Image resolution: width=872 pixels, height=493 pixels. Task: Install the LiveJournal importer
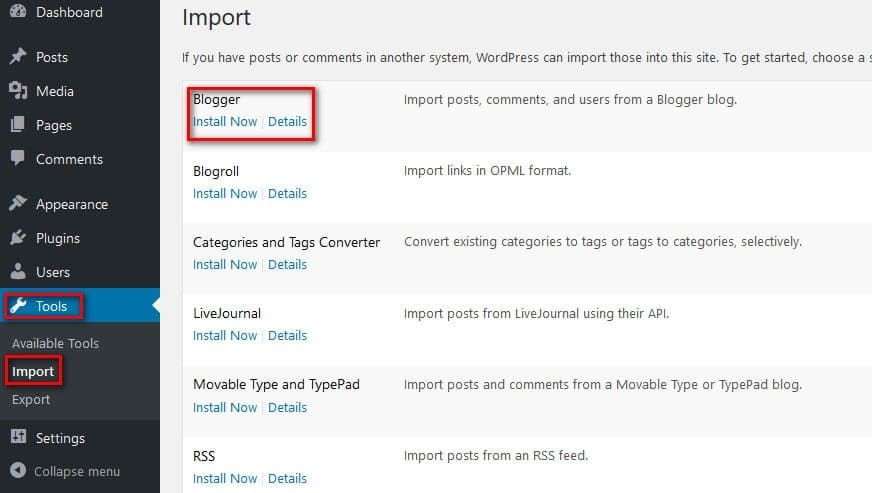225,336
